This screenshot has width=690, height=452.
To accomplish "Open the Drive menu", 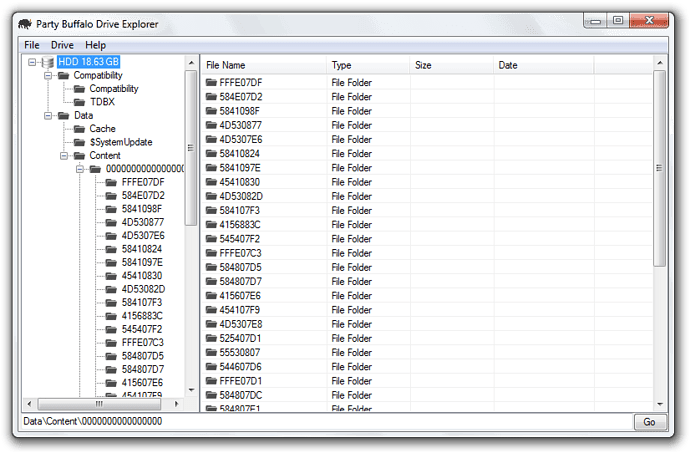I will click(x=62, y=45).
